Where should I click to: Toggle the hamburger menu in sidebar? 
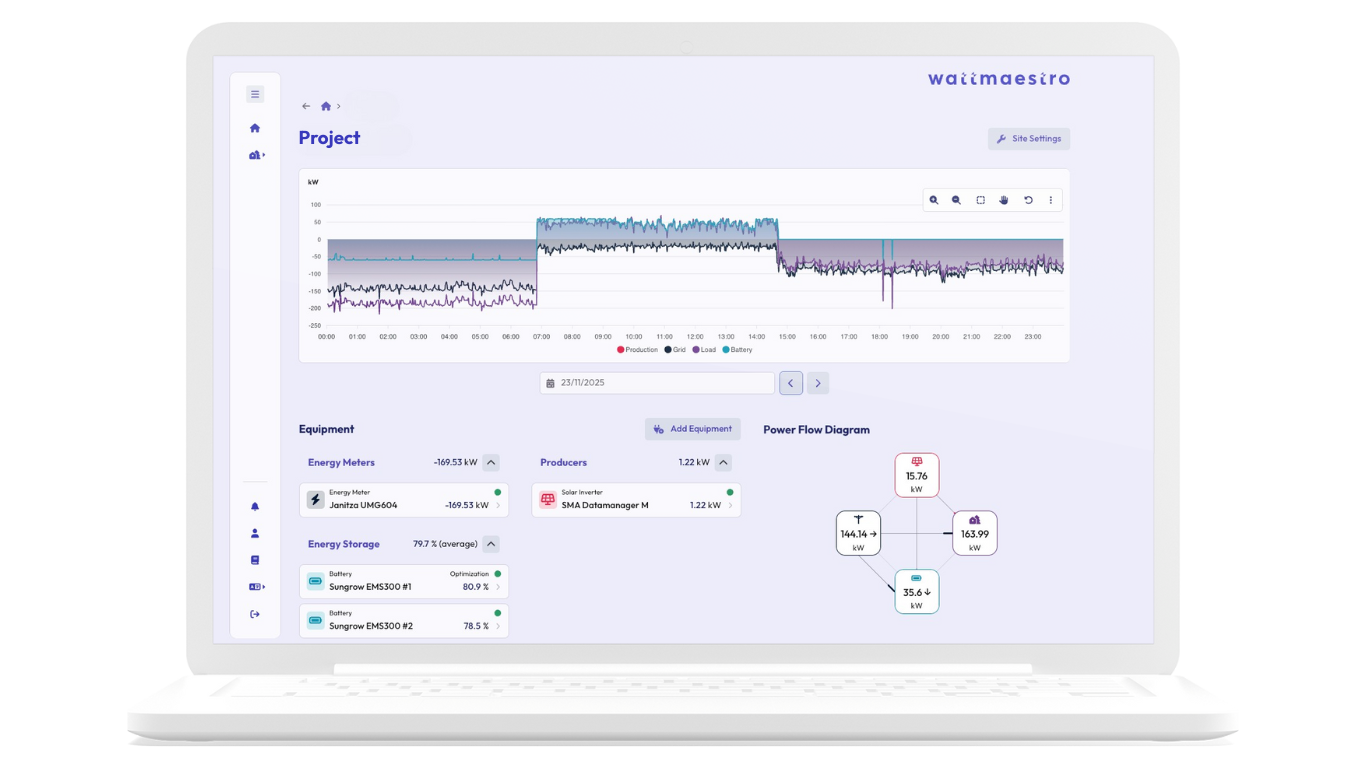[x=255, y=94]
